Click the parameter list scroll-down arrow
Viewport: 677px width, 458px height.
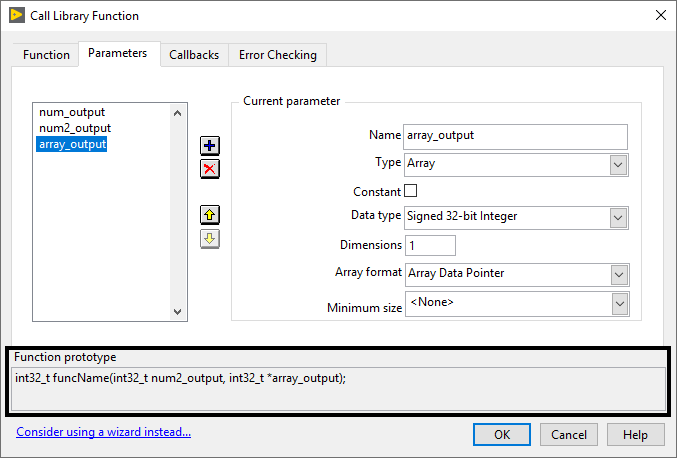click(177, 311)
